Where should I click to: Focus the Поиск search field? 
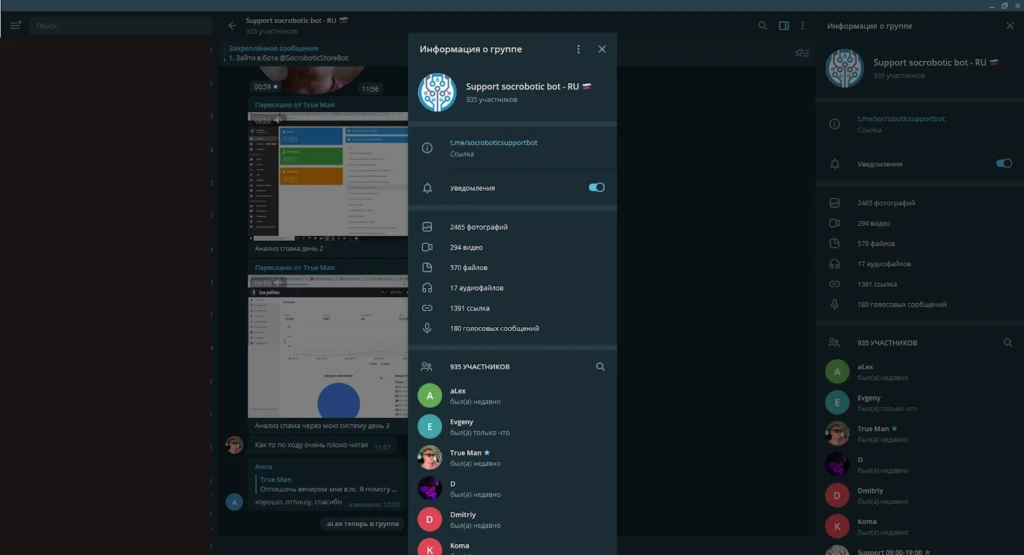[x=121, y=25]
